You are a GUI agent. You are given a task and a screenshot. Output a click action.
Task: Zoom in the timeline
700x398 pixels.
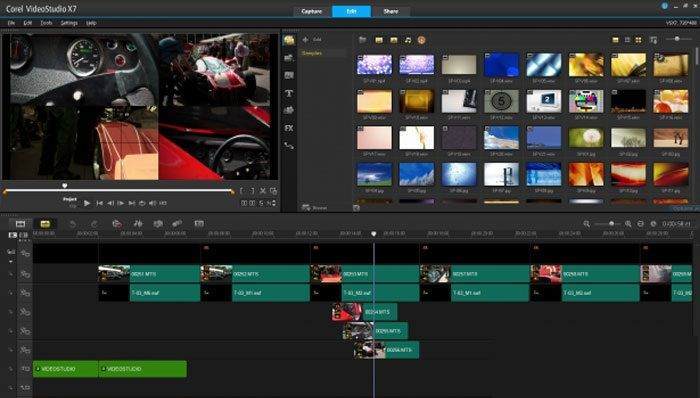tap(628, 224)
